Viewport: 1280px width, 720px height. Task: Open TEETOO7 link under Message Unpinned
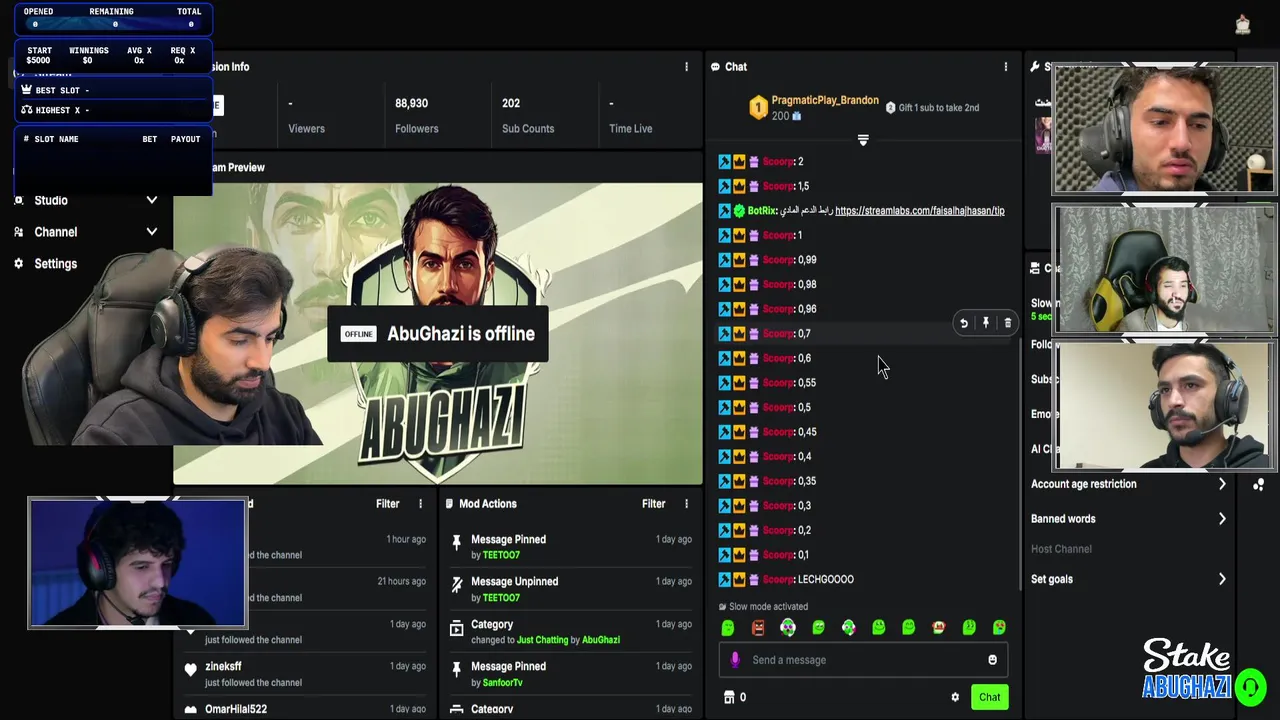tap(501, 598)
